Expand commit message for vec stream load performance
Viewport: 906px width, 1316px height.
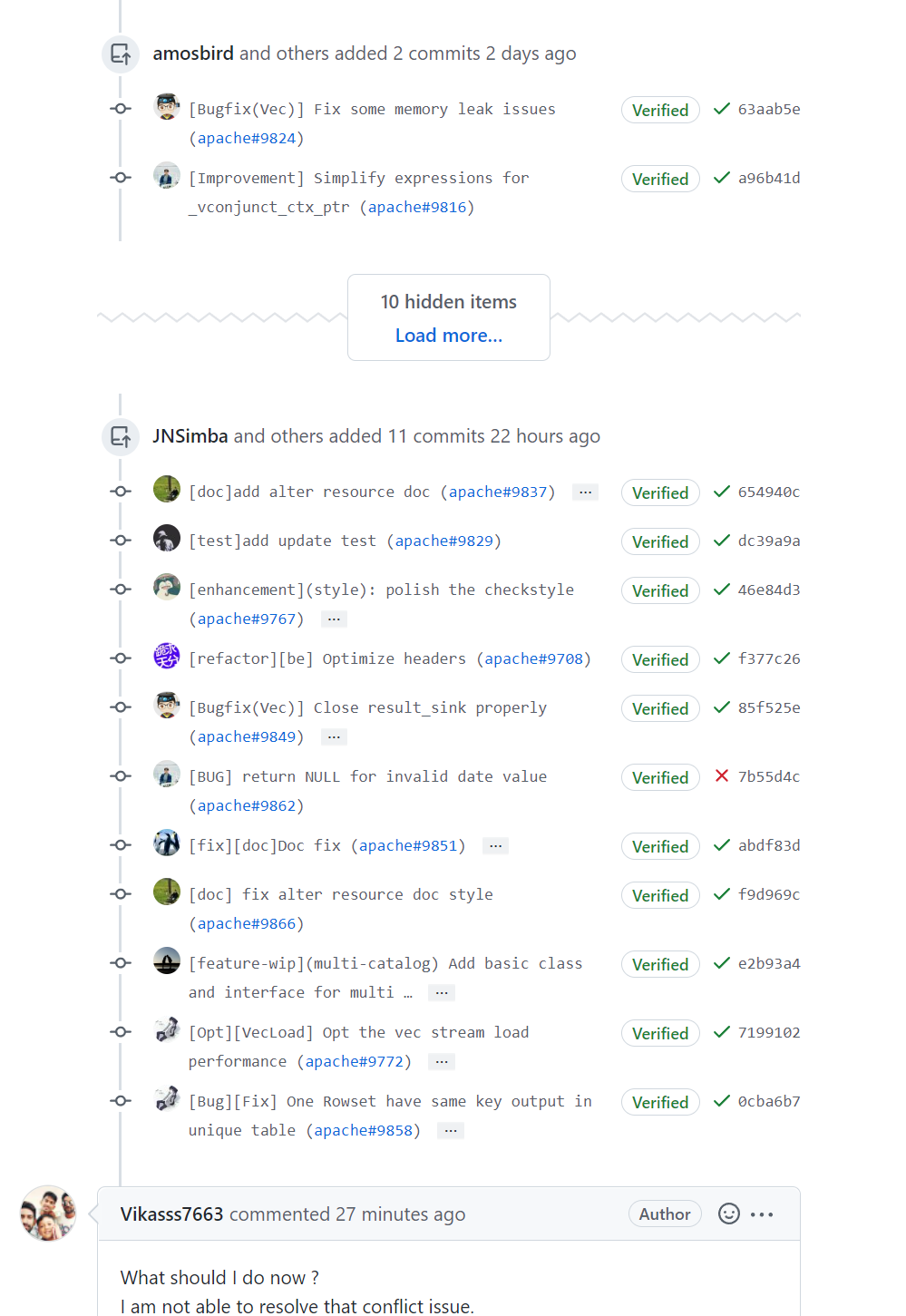[x=442, y=1062]
